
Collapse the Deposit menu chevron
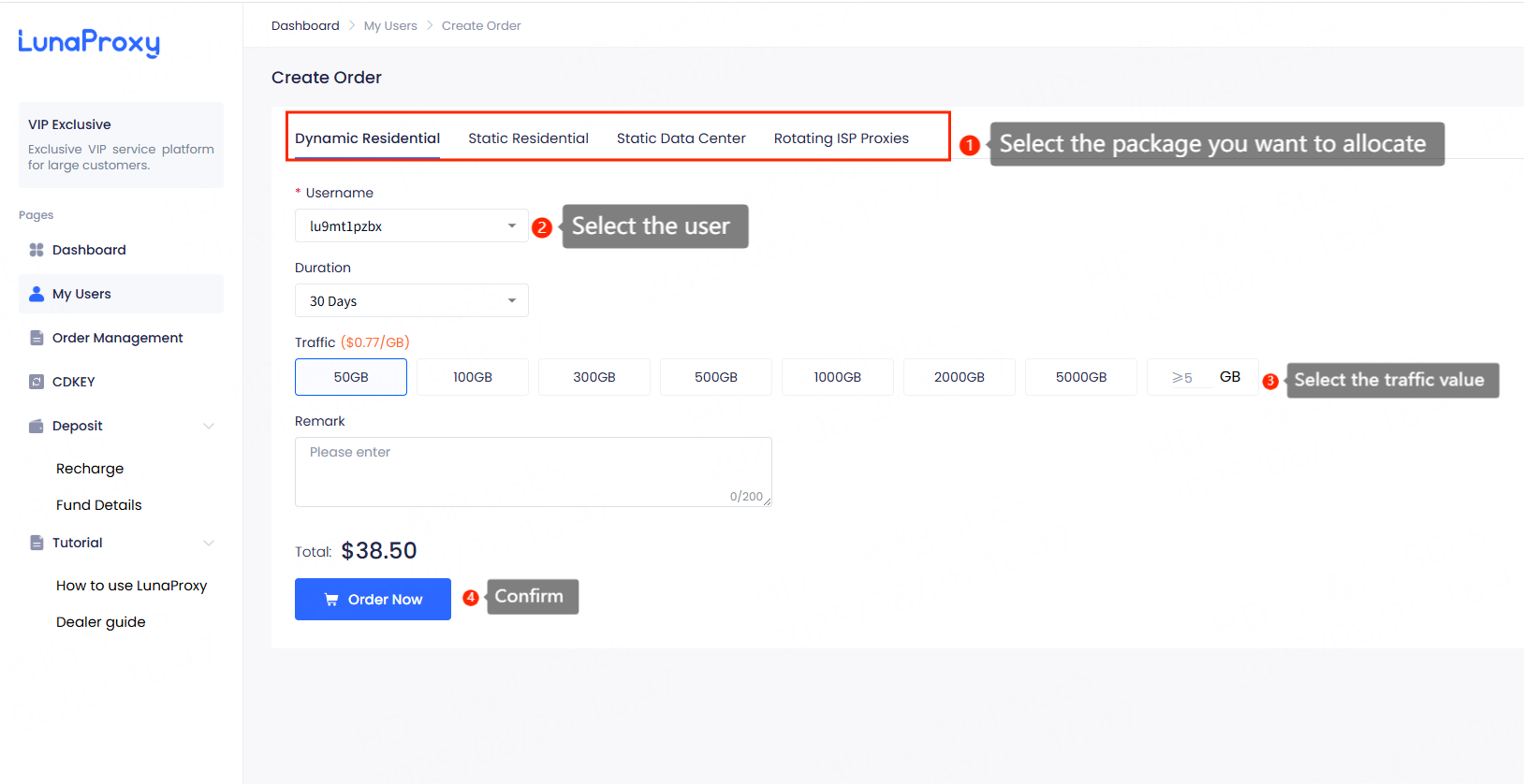click(x=209, y=426)
